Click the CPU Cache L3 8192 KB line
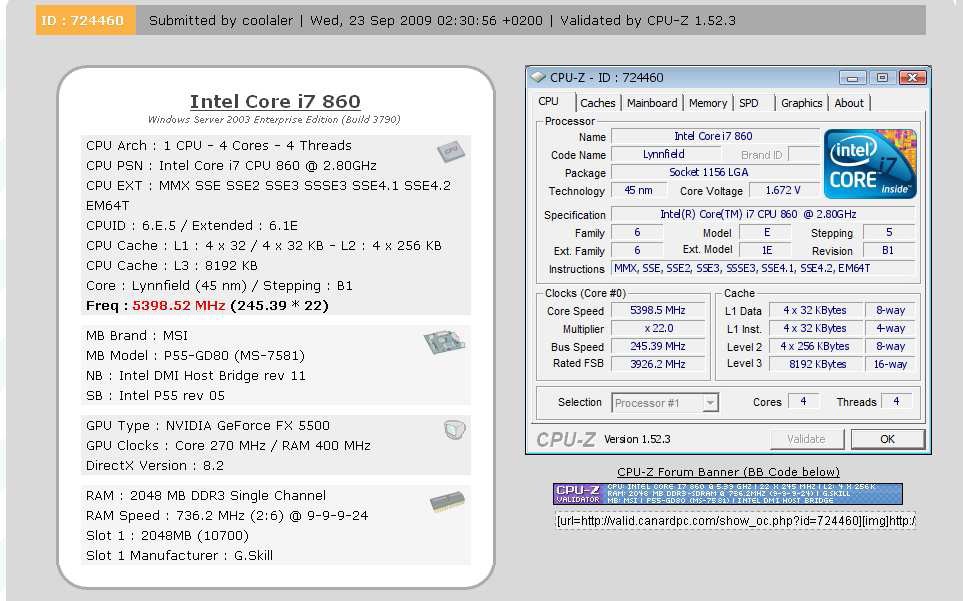This screenshot has width=963, height=601. [x=171, y=266]
